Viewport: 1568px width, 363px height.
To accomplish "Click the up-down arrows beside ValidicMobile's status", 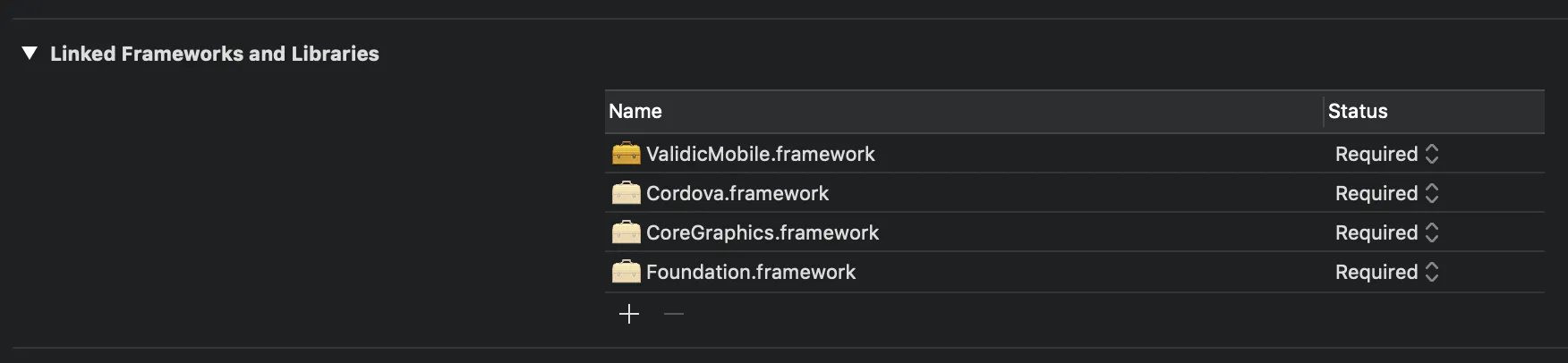I will (x=1432, y=154).
